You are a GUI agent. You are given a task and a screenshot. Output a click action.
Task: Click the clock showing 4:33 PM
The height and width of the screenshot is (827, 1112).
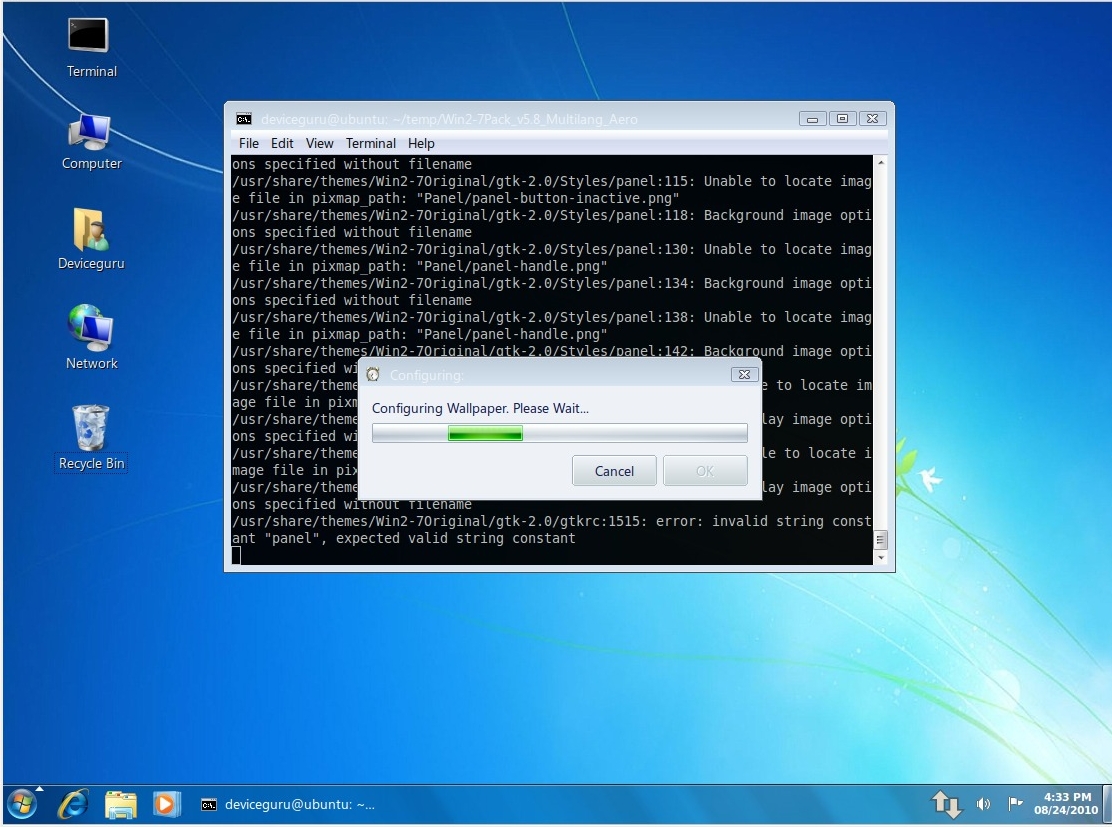[x=1067, y=797]
